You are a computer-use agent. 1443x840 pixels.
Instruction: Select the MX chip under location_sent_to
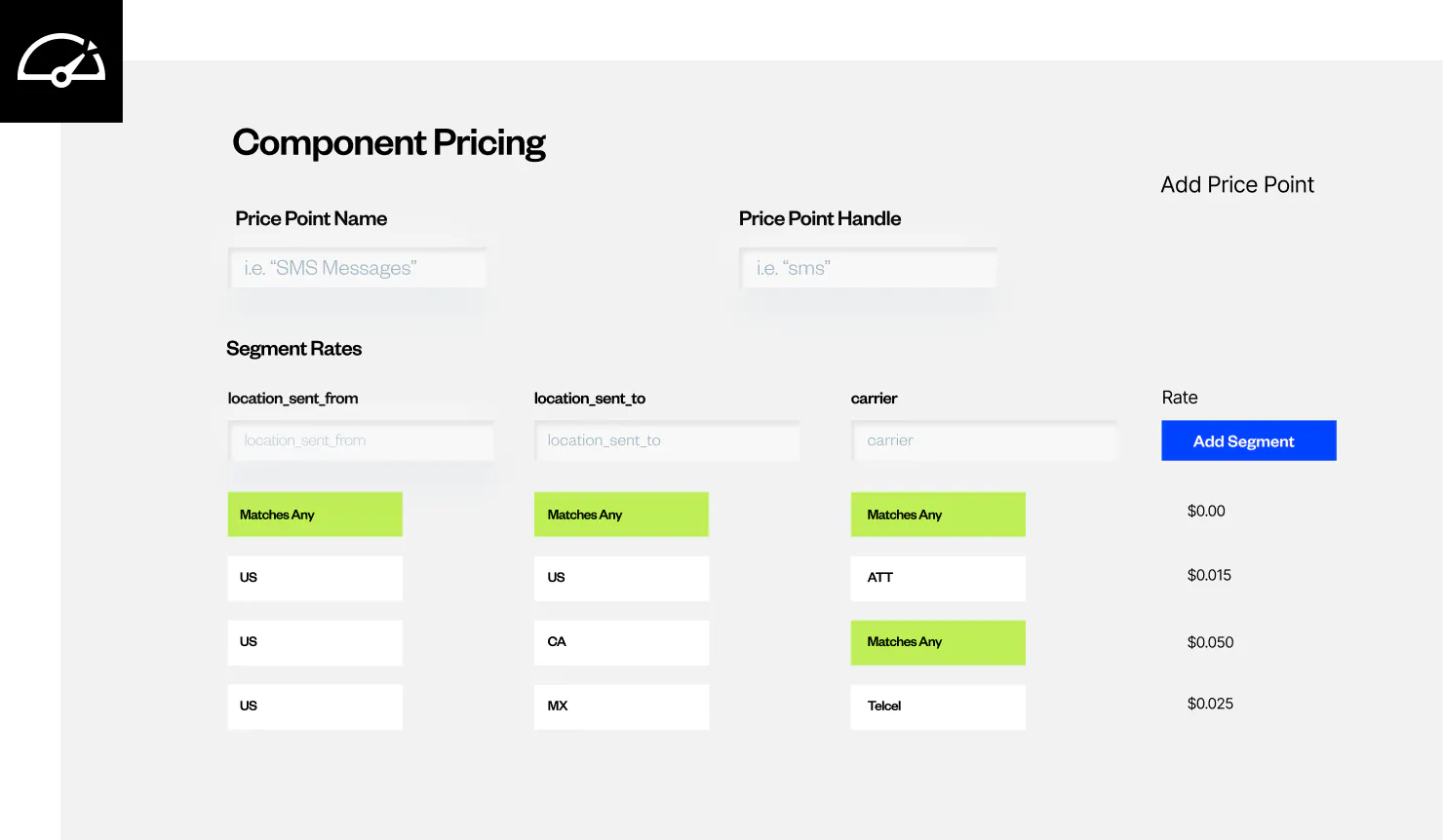621,706
